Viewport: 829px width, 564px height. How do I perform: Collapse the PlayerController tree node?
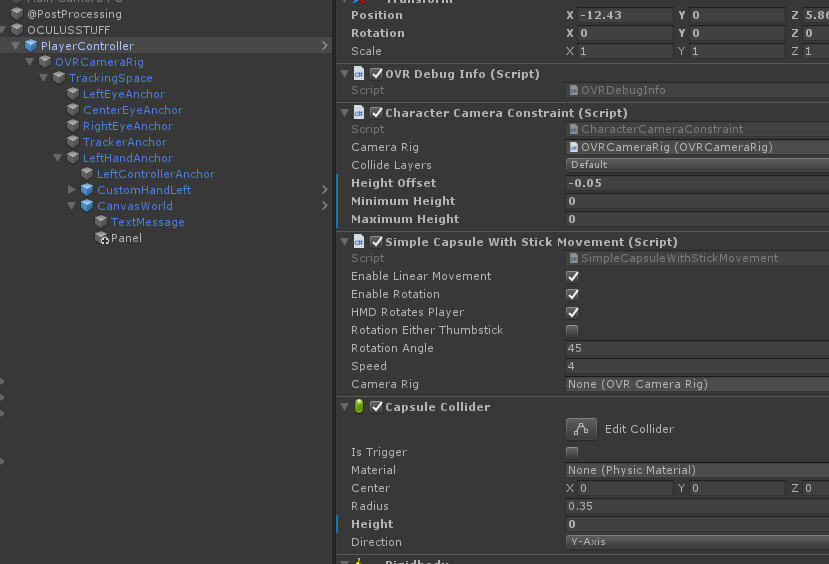[16, 46]
